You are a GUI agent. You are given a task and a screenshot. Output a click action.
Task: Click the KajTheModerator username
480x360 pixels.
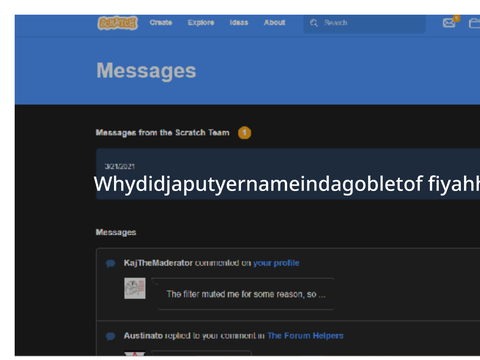[158, 263]
